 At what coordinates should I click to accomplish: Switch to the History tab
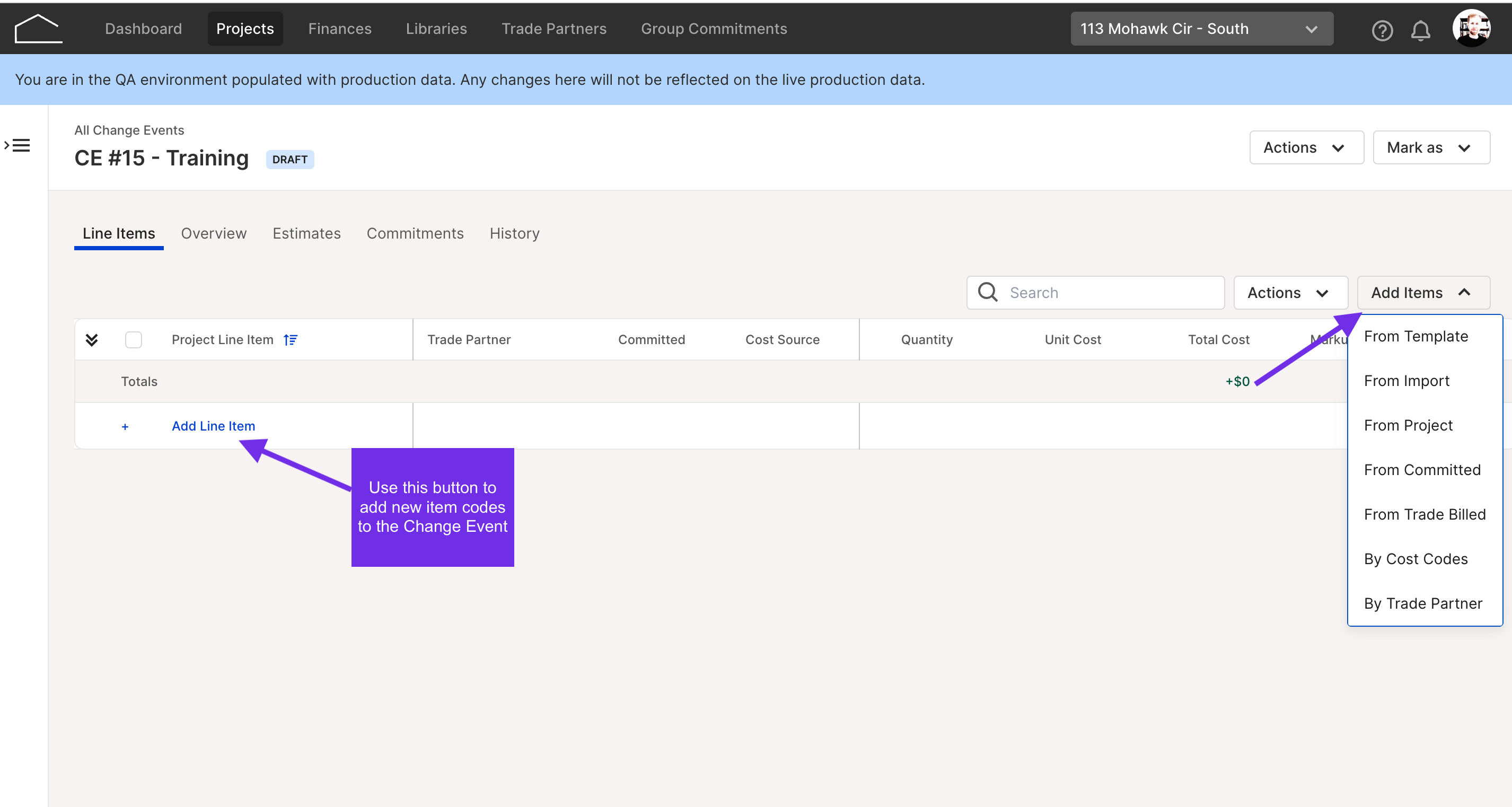point(514,234)
